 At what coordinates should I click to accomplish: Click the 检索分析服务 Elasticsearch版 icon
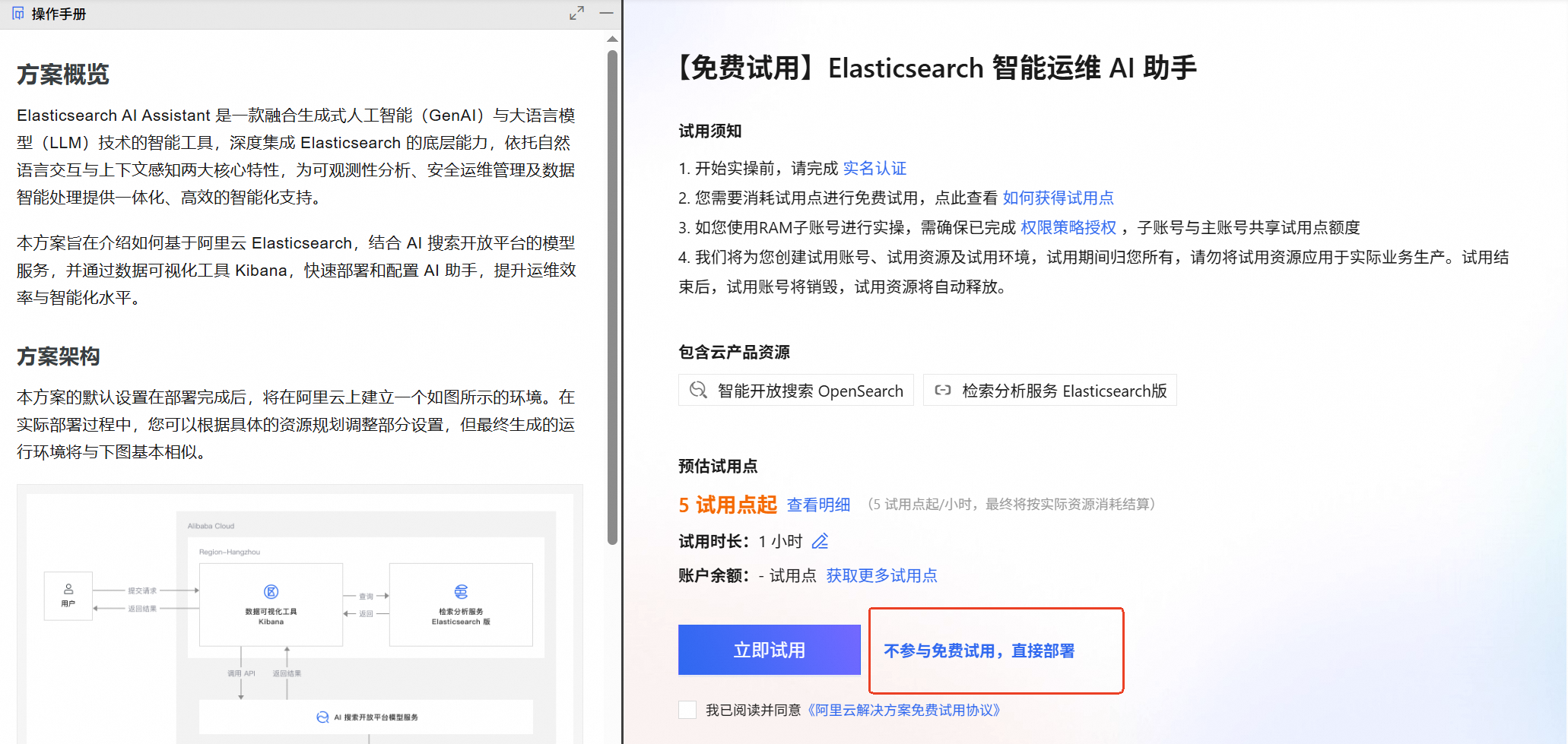[x=943, y=390]
